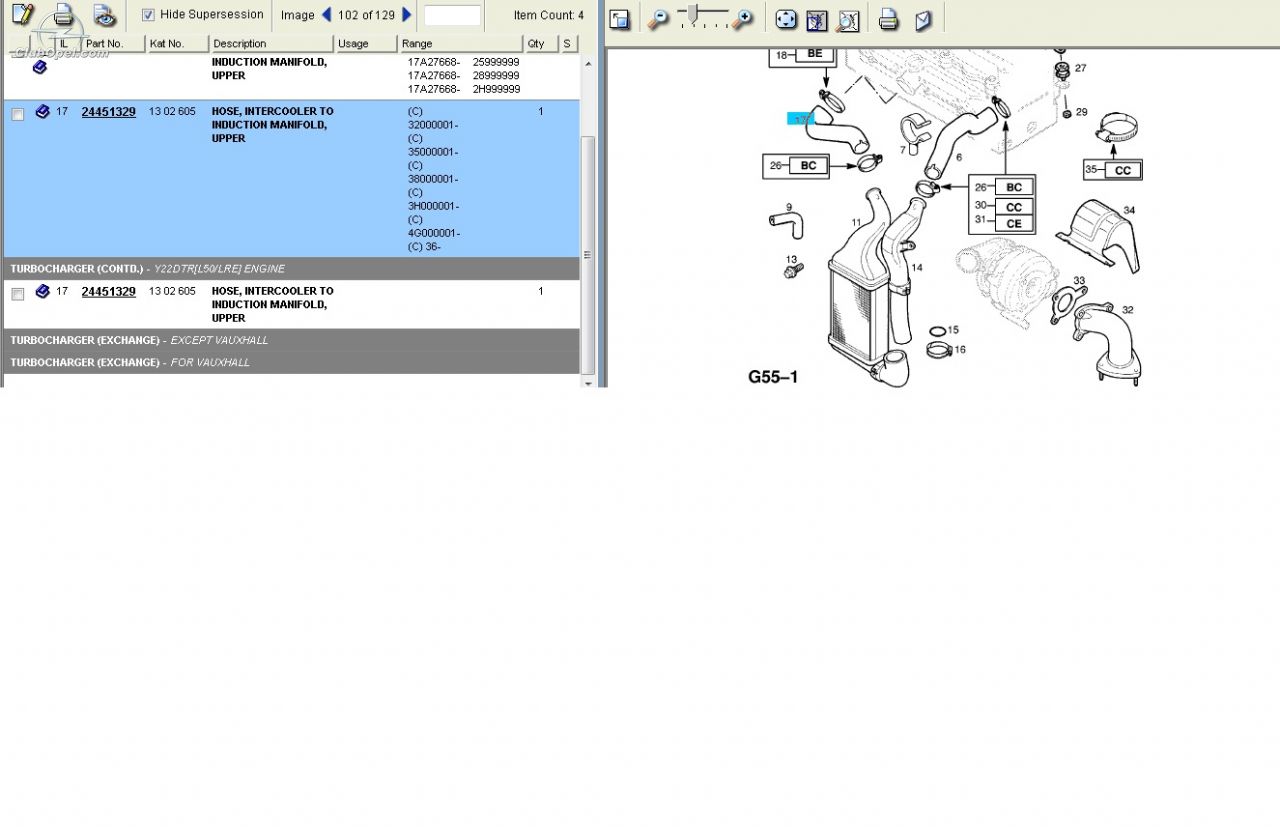Click callout number 9 on diagram
Screen dimensions: 1280x829
click(788, 207)
